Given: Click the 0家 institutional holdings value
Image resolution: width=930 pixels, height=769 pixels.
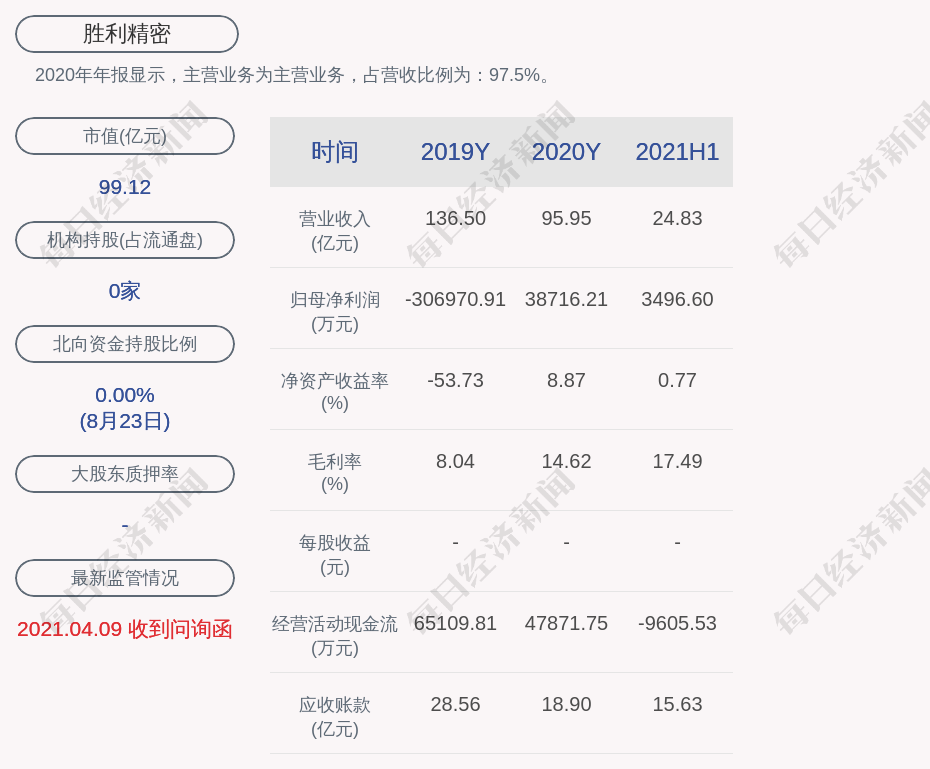Looking at the screenshot, I should pos(125,291).
